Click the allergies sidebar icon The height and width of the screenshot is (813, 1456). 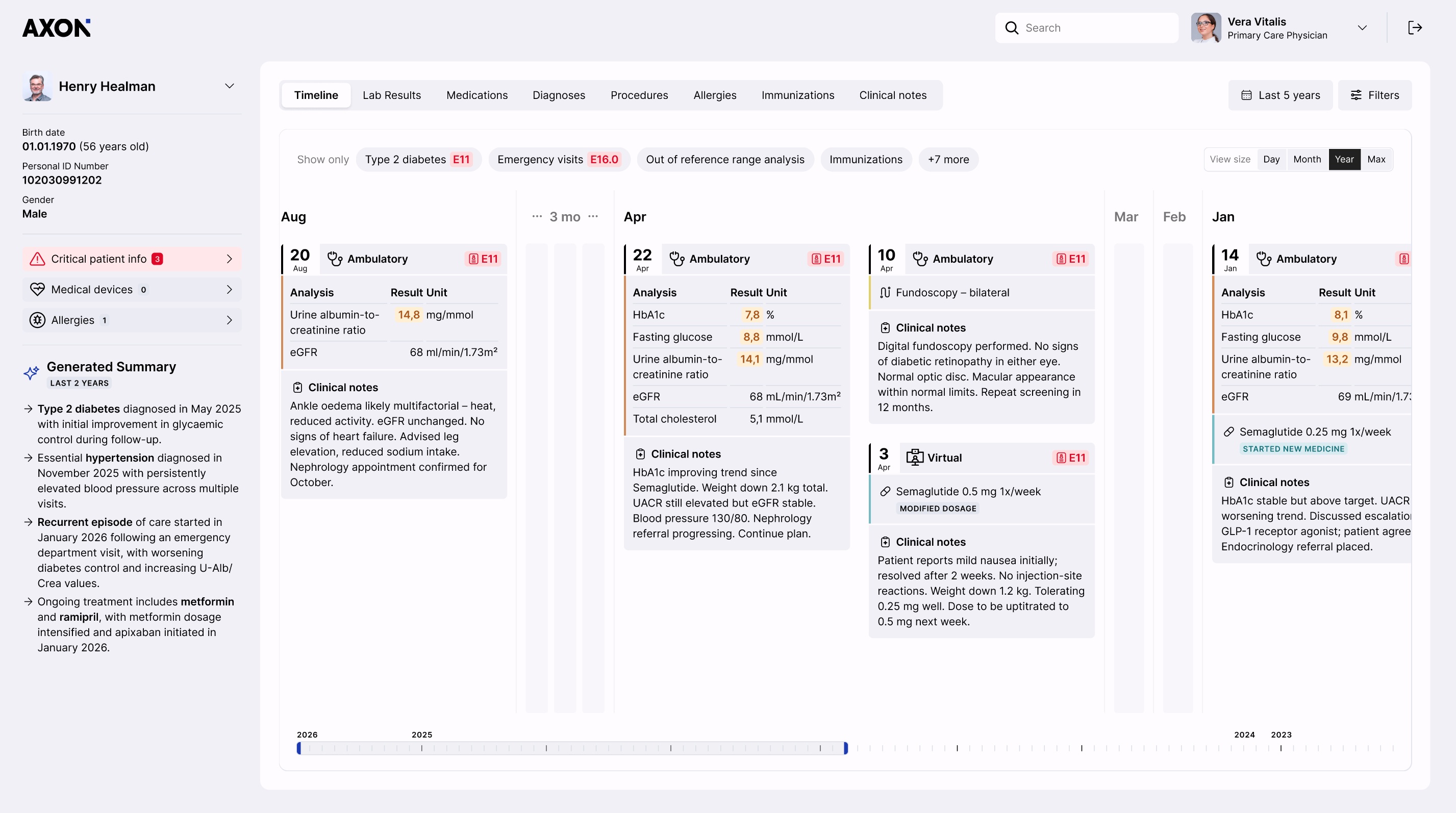[x=37, y=320]
